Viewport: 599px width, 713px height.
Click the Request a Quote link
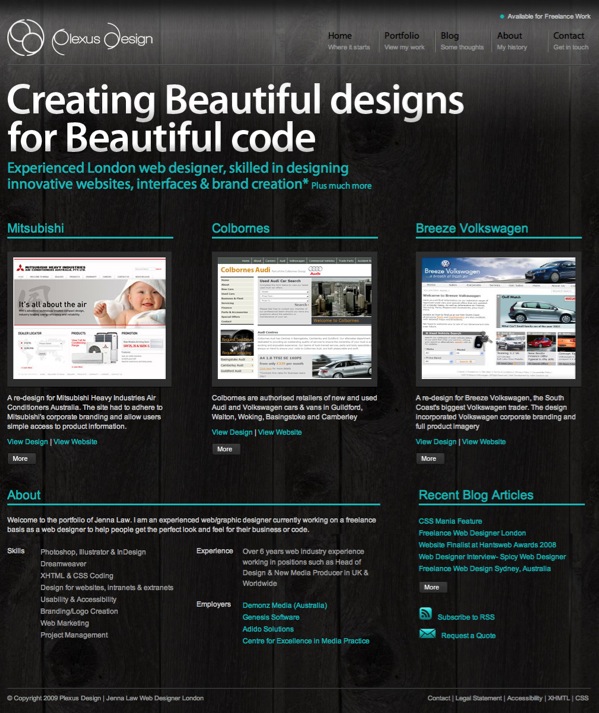(468, 636)
